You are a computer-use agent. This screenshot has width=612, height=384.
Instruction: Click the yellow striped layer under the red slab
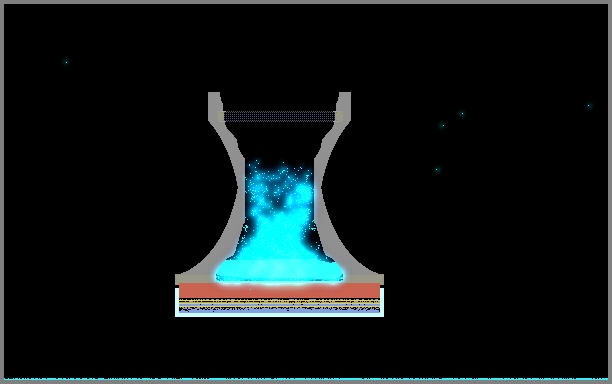click(279, 302)
